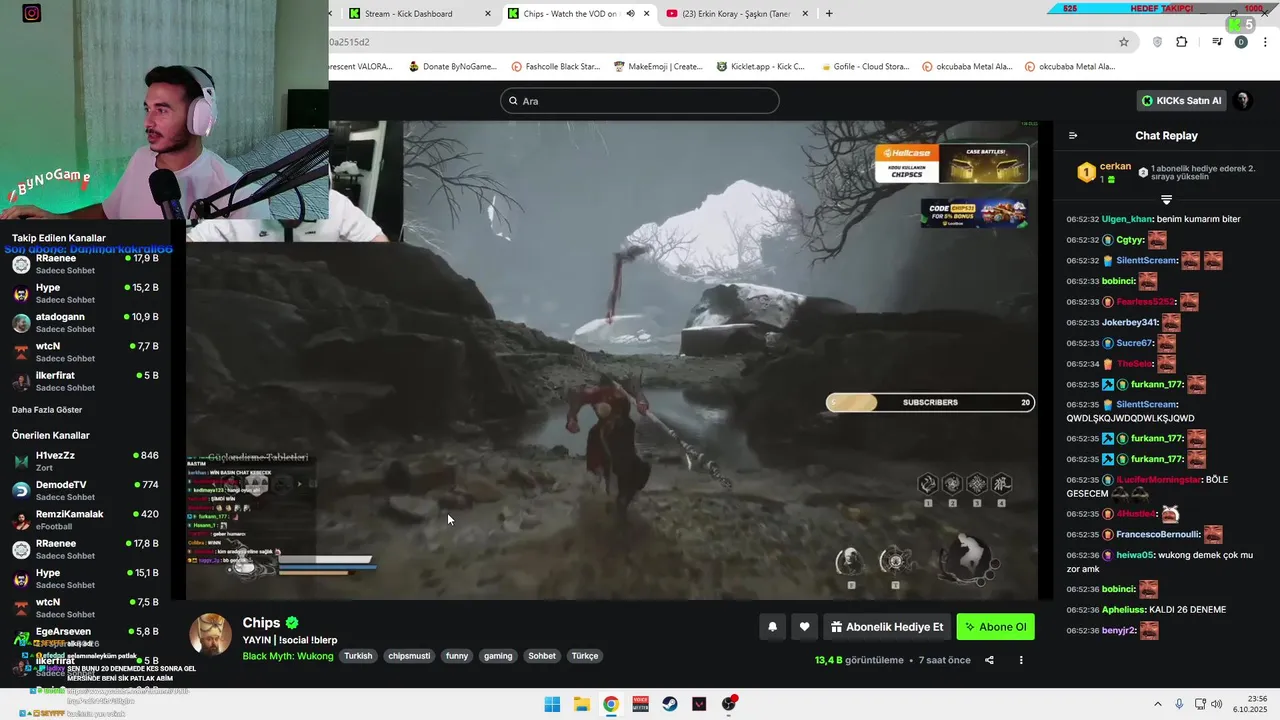Click the Instagram icon in stream overlay
This screenshot has width=1280, height=720.
point(32,14)
